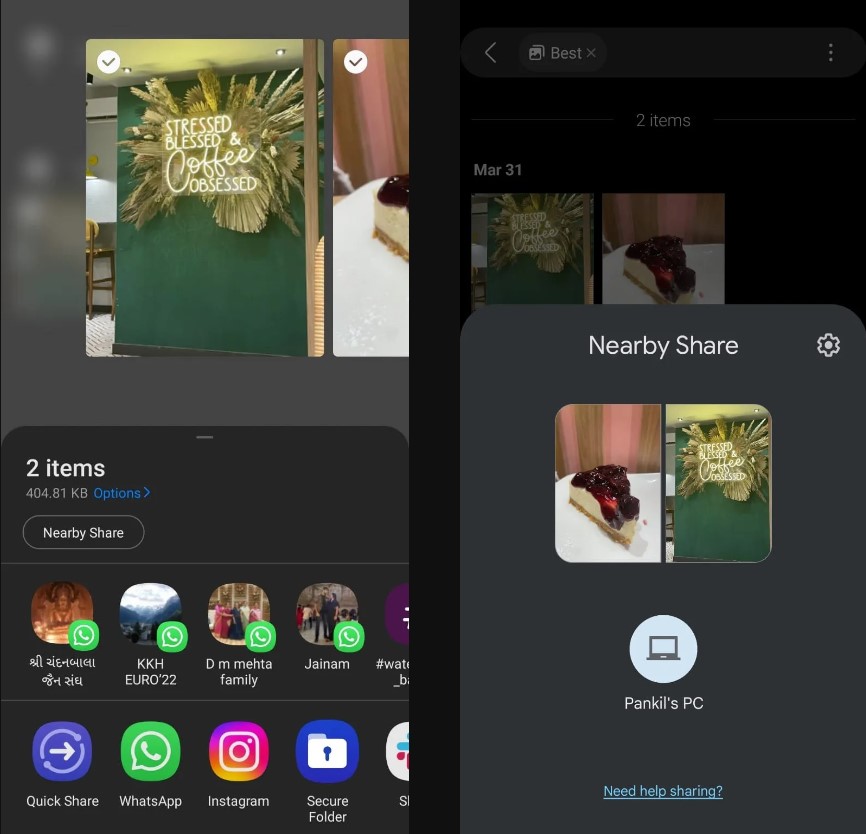The image size is (866, 834).
Task: Deselect the cheesecake photo checkmark
Action: tap(355, 62)
